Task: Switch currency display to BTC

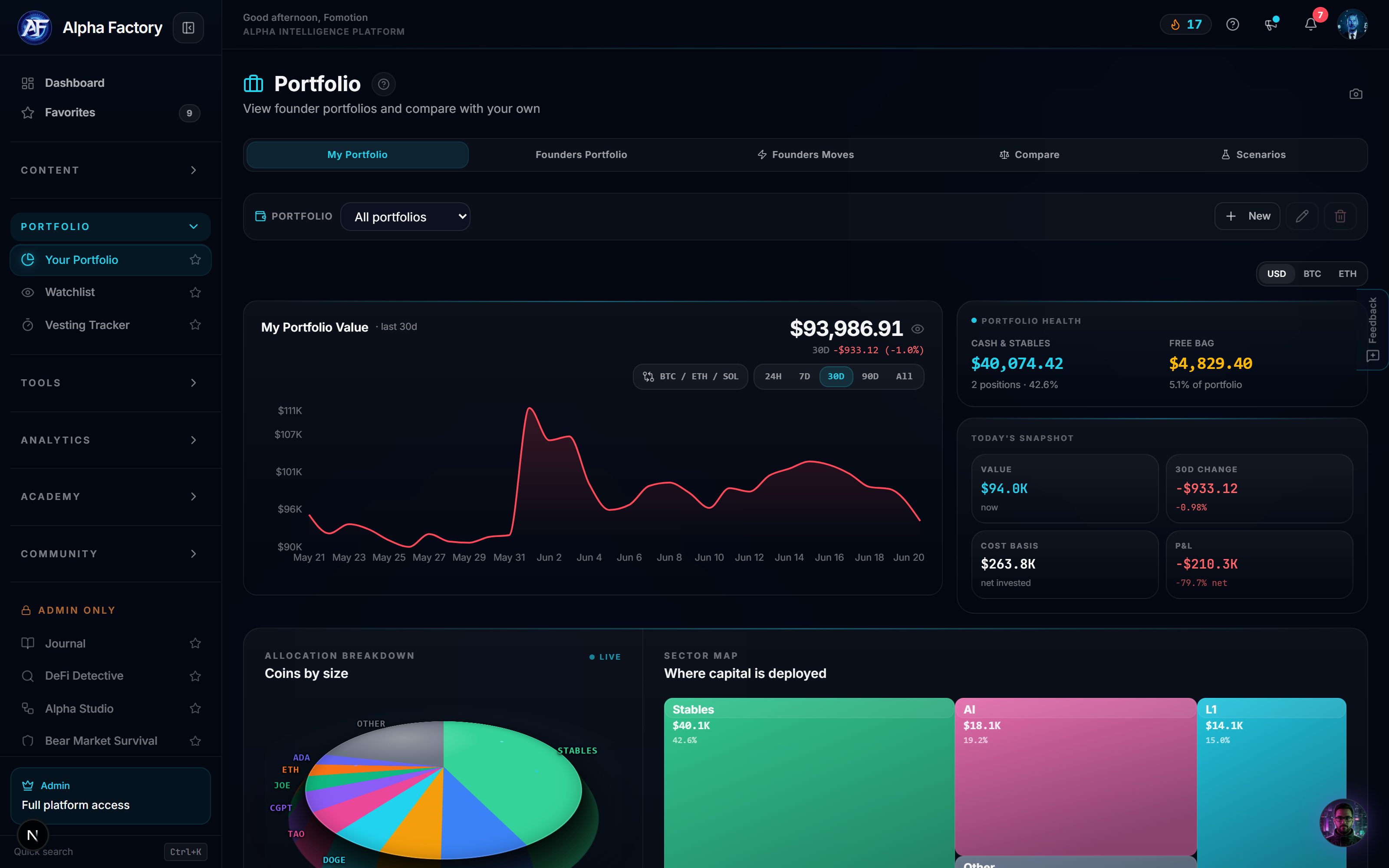Action: pos(1312,274)
